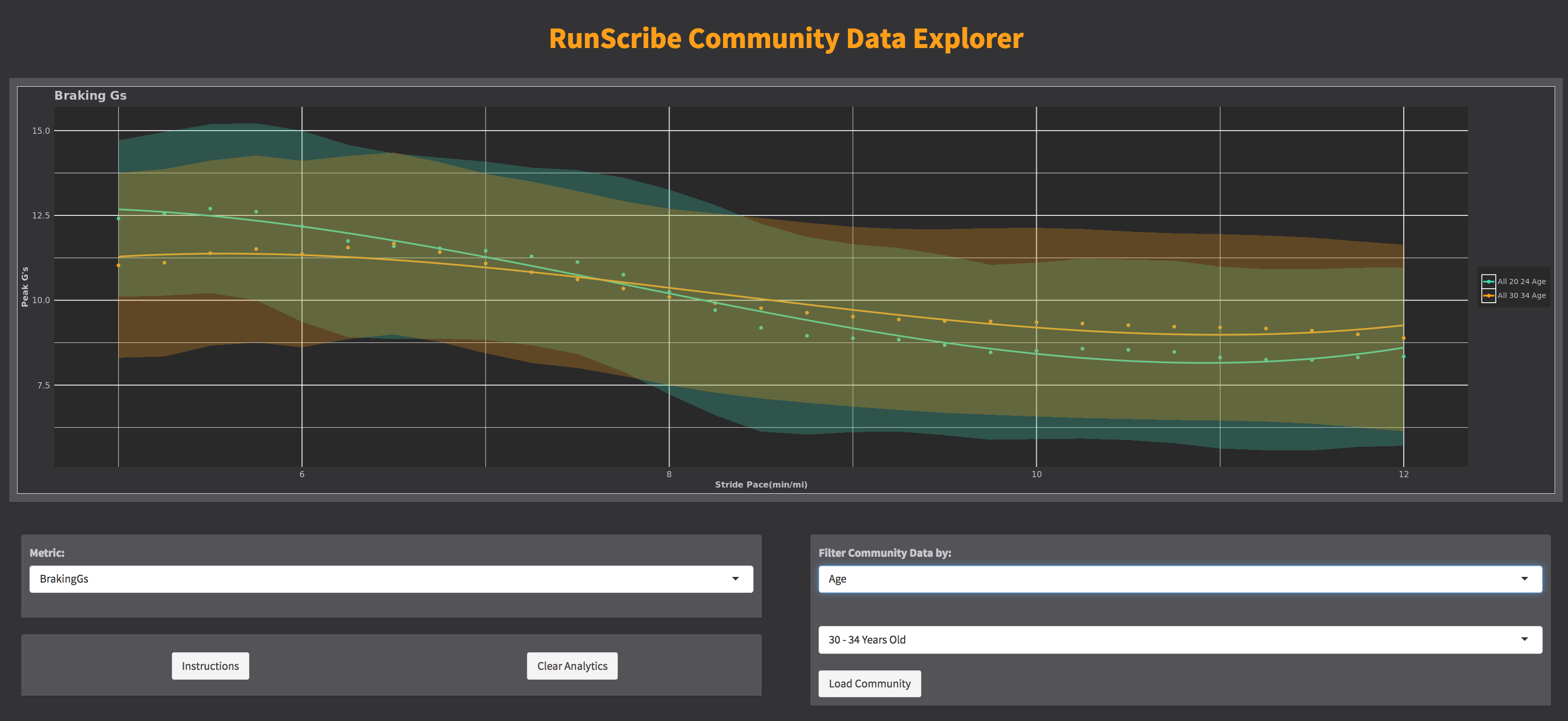Click the Clear Analytics button
Screen dimensions: 1568x721
click(x=571, y=666)
